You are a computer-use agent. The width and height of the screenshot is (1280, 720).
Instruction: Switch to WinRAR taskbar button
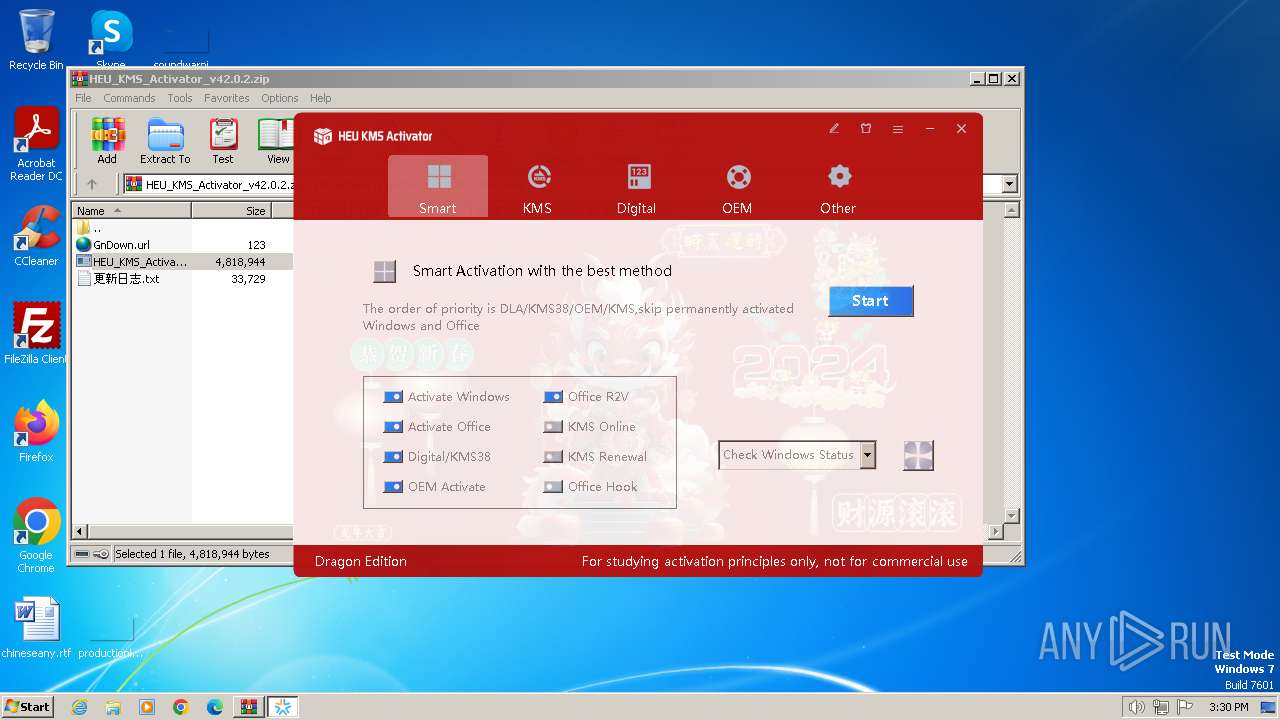(x=248, y=707)
